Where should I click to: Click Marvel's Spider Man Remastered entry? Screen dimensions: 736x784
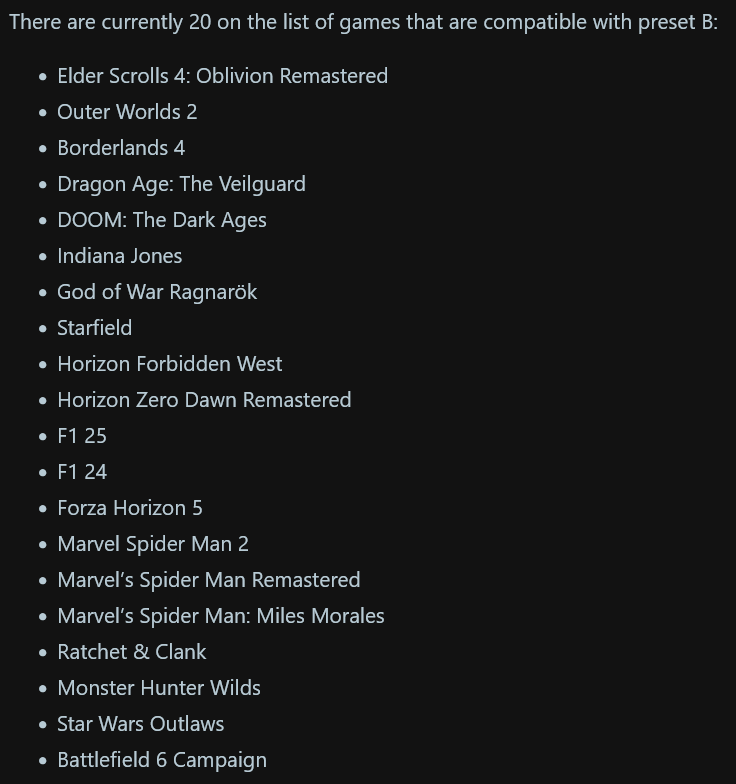tap(209, 580)
